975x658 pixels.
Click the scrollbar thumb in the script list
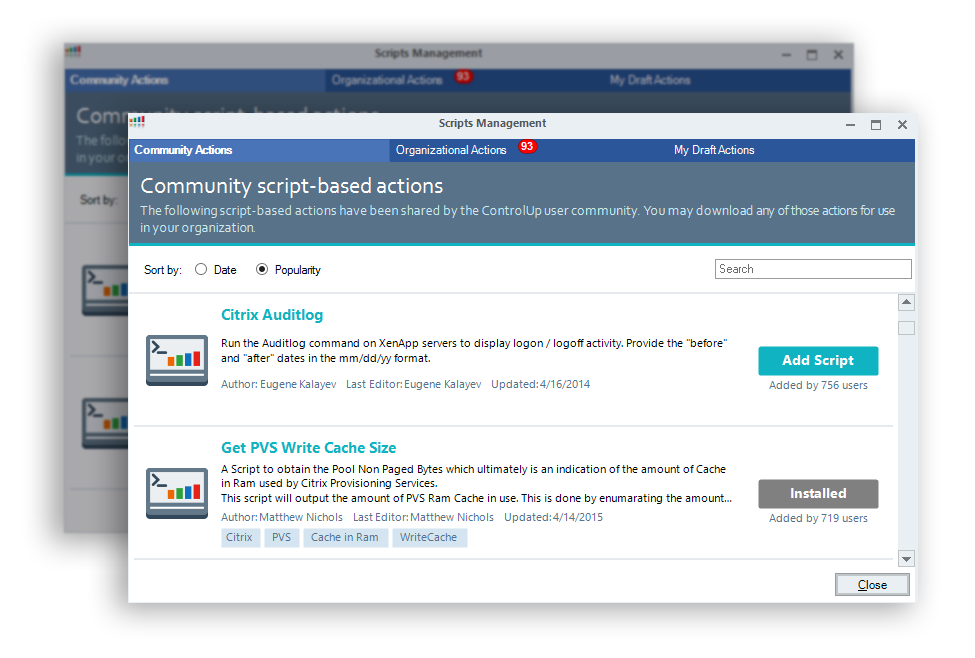point(906,328)
